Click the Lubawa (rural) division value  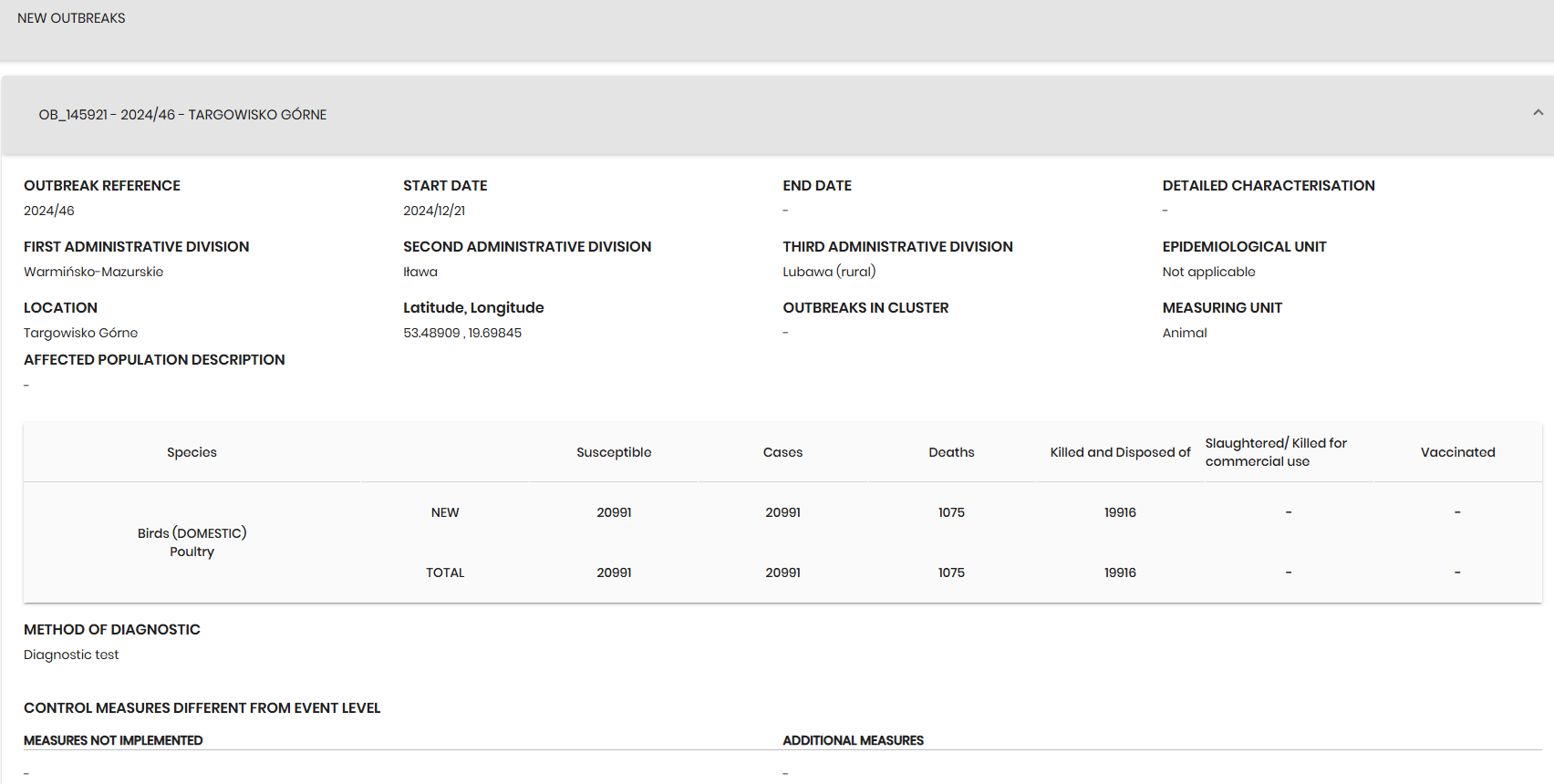coord(829,272)
